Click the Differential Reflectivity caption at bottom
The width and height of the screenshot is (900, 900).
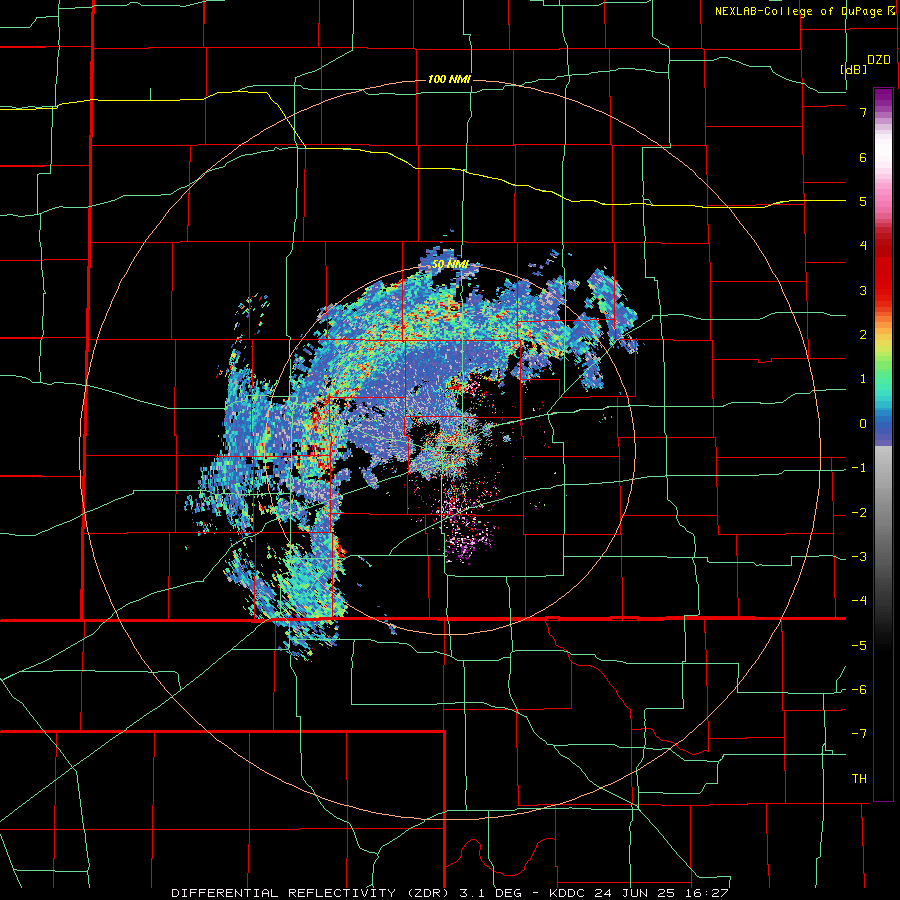click(x=450, y=893)
